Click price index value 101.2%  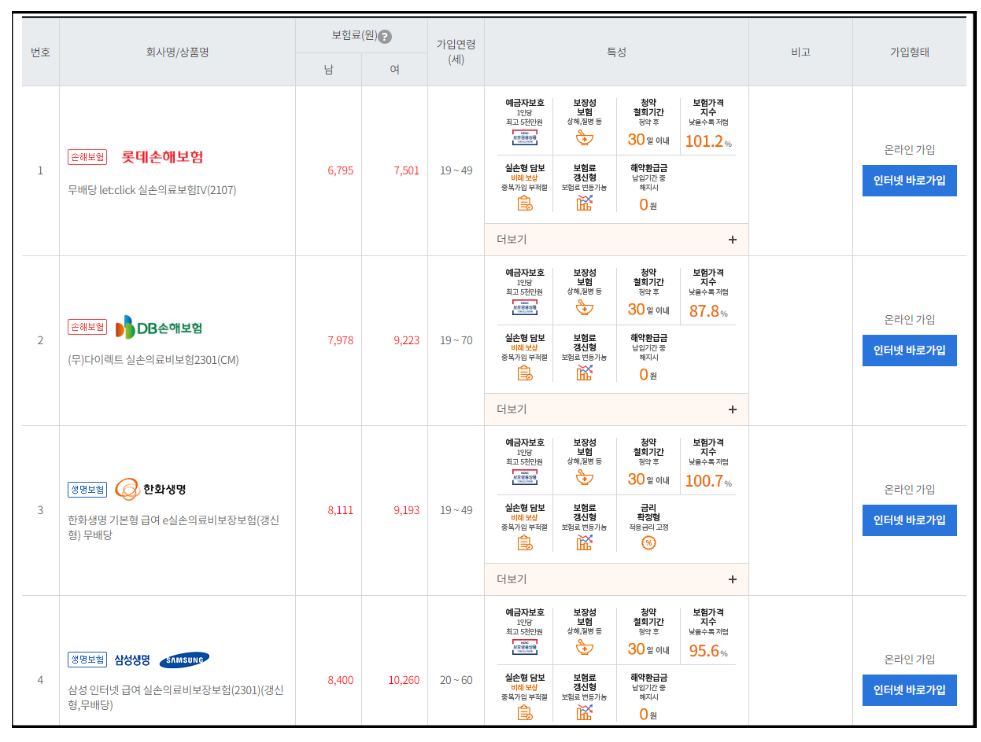coord(708,141)
